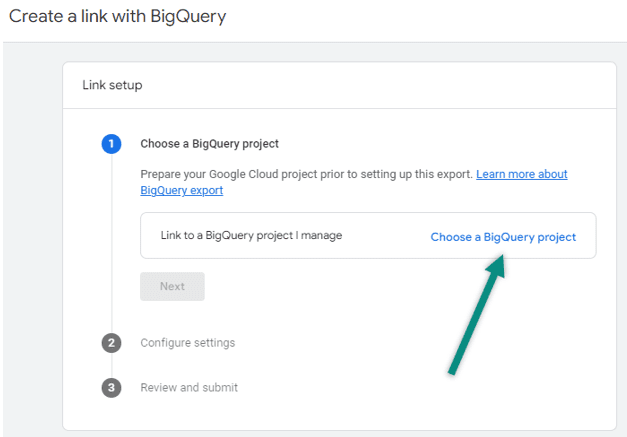Click the word export in the blue link
Viewport: 627px width, 437px height.
tap(206, 191)
